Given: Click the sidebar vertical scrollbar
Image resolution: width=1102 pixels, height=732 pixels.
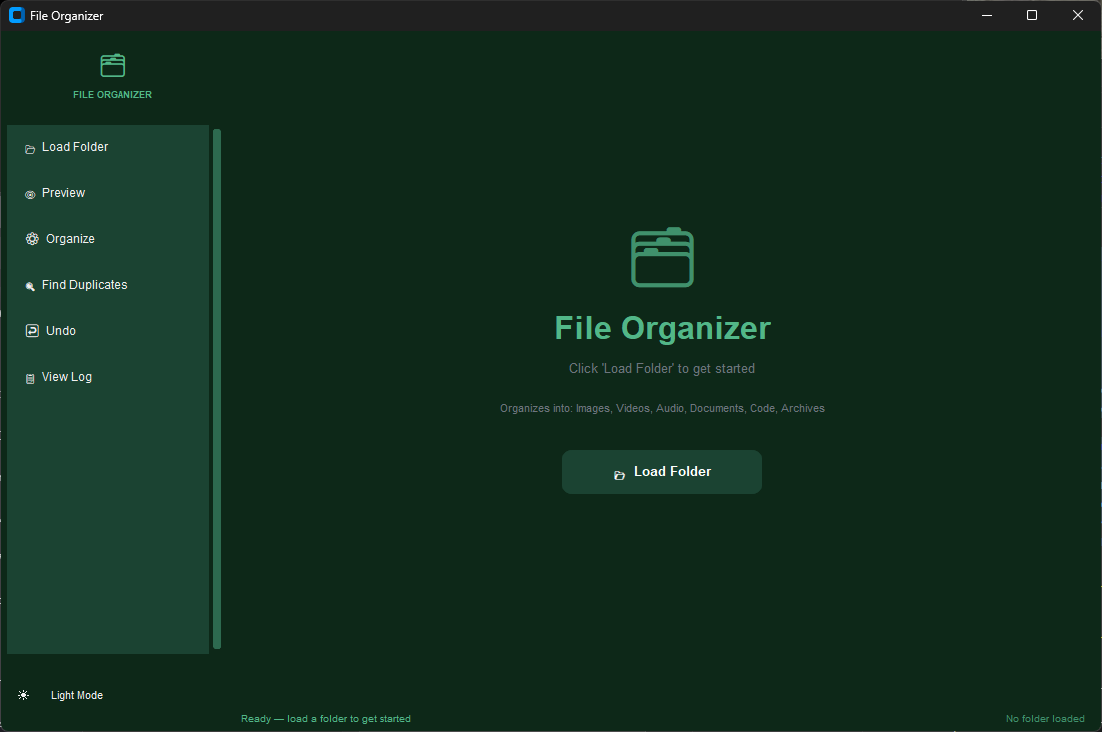Looking at the screenshot, I should (x=217, y=388).
